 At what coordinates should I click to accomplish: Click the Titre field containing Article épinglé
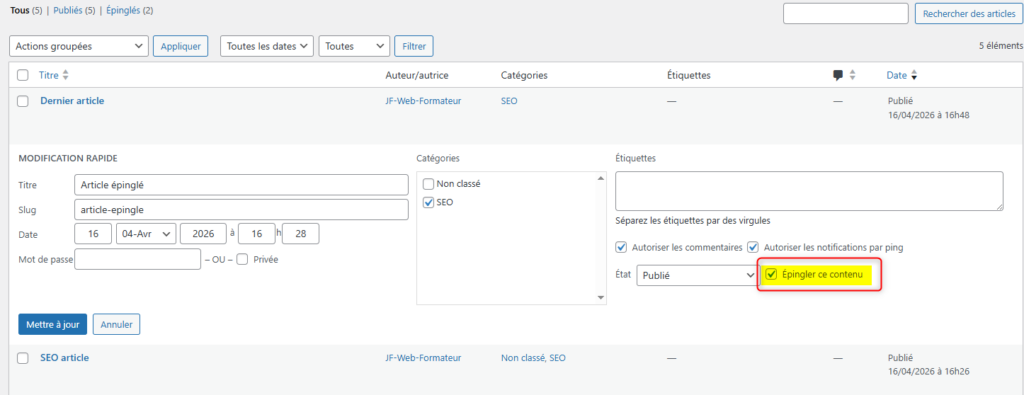[x=242, y=185]
